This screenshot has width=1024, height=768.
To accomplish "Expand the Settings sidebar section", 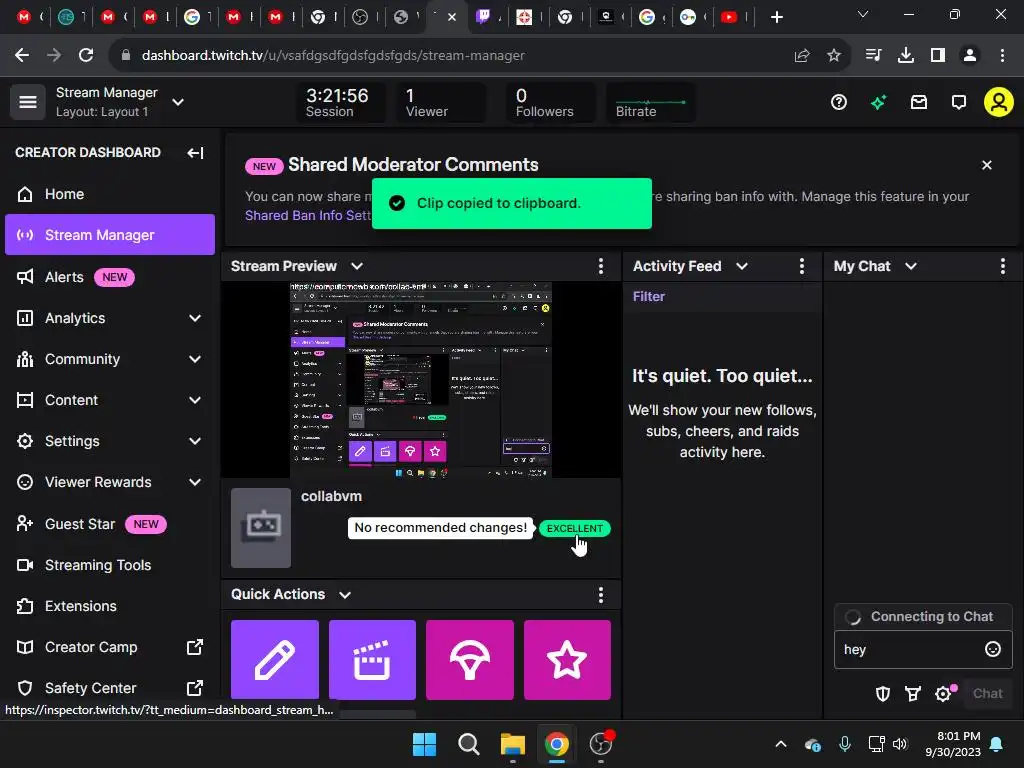I will 195,441.
